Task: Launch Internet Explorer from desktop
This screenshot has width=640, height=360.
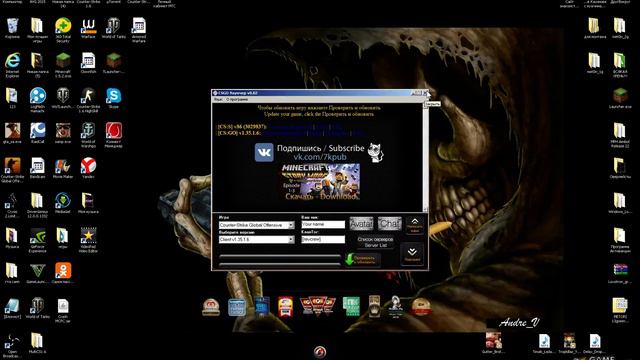Action: pos(12,64)
